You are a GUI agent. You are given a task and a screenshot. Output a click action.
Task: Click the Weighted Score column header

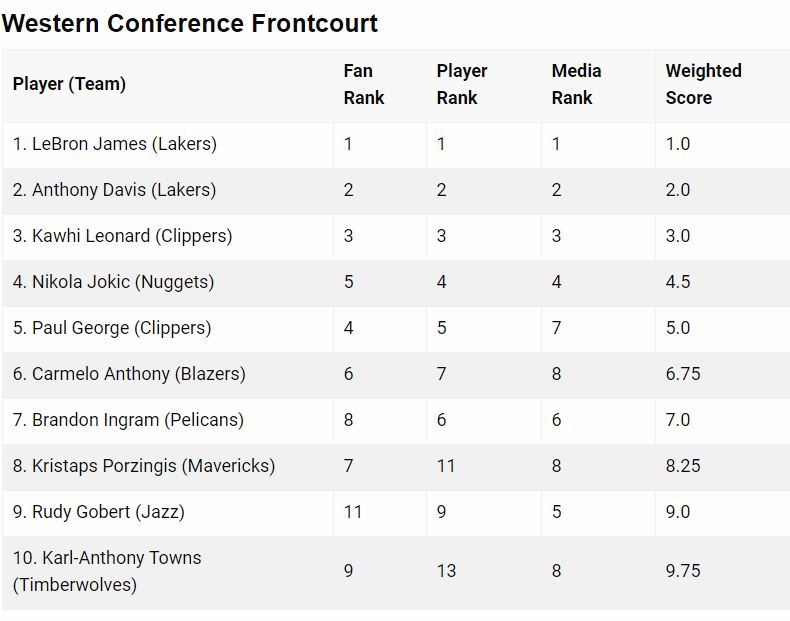tap(703, 84)
